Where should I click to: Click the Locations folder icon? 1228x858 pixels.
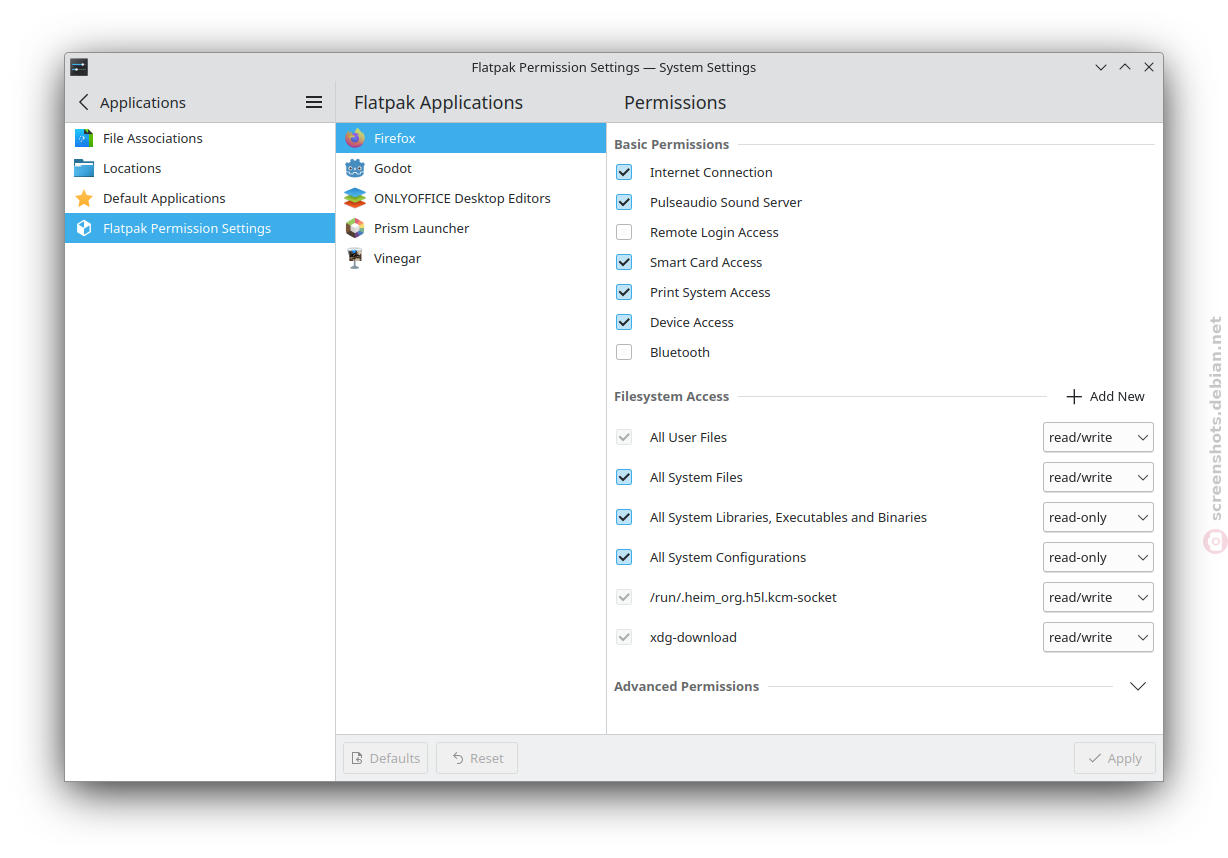click(x=84, y=168)
